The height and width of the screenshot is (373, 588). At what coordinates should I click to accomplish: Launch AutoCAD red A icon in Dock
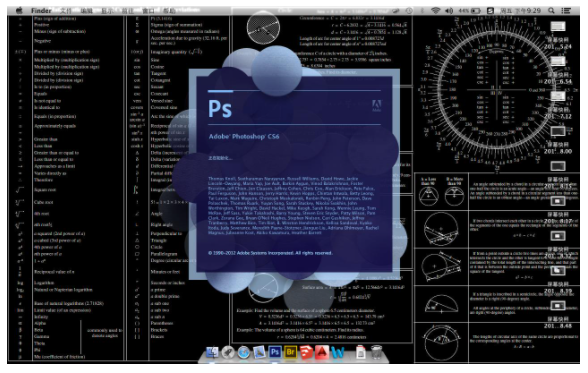click(x=322, y=352)
